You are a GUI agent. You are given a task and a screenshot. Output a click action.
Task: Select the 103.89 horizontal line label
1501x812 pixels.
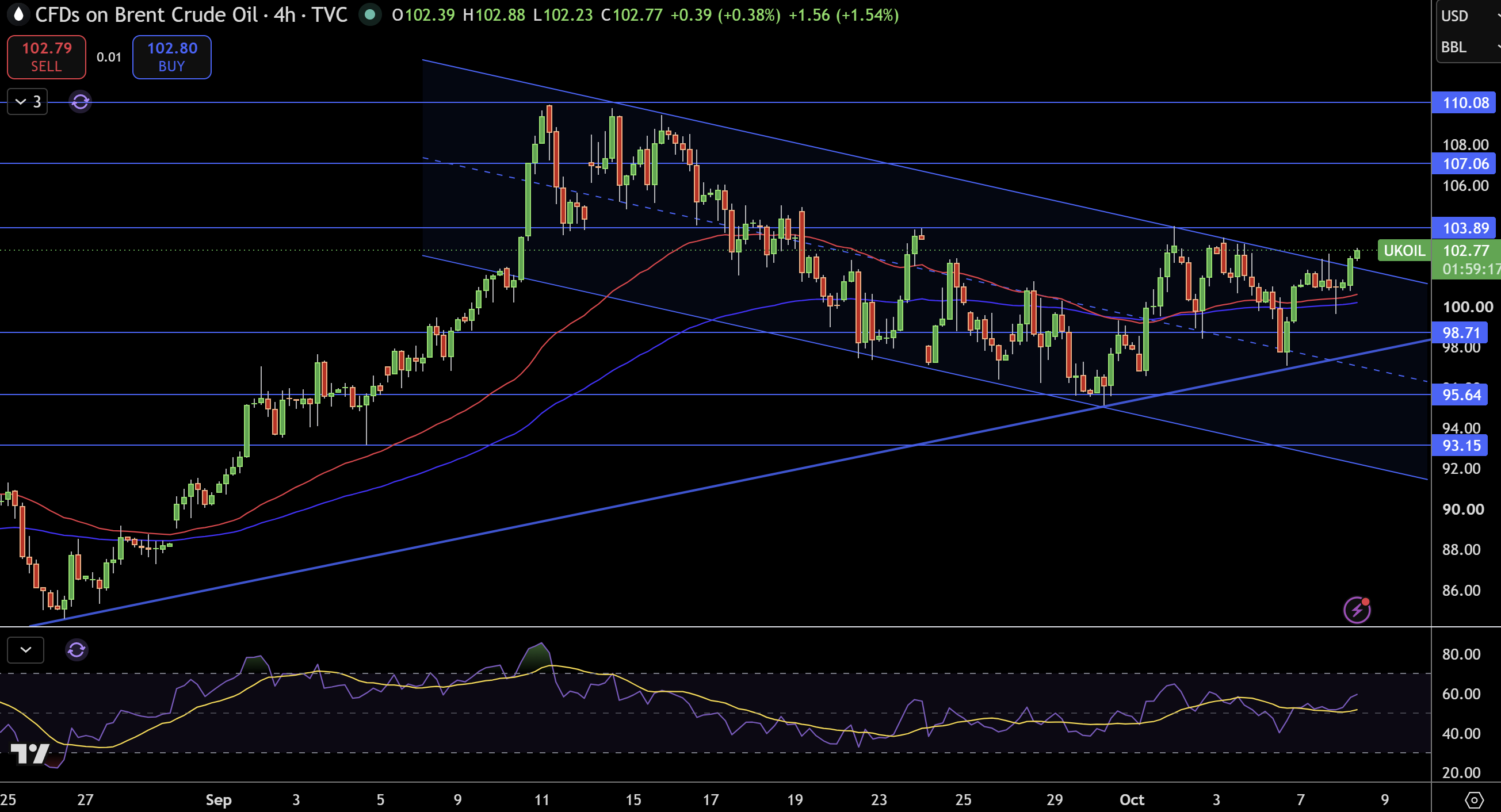point(1464,228)
